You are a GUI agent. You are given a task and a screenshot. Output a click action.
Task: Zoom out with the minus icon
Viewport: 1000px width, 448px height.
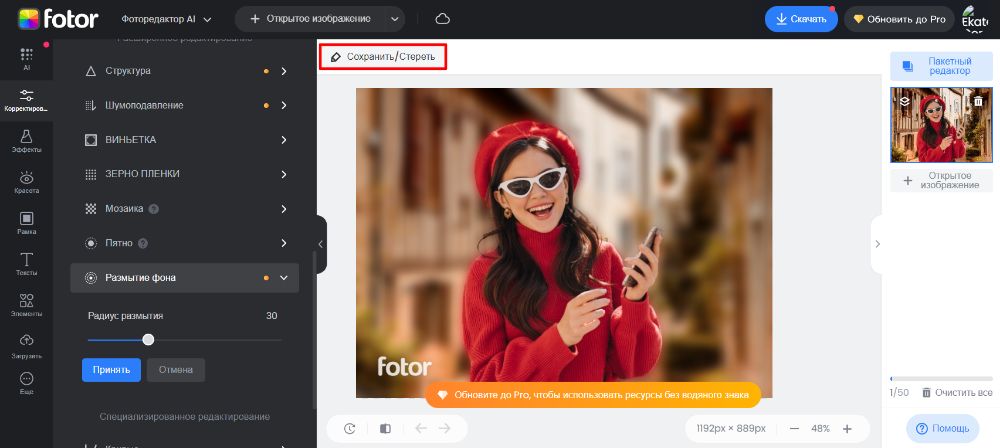[794, 429]
